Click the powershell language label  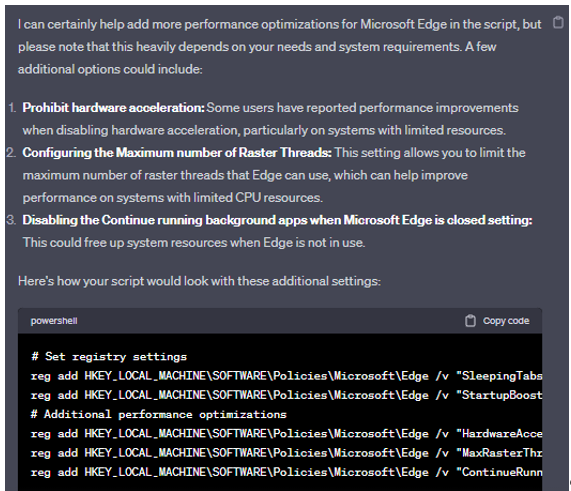pyautogui.click(x=54, y=321)
